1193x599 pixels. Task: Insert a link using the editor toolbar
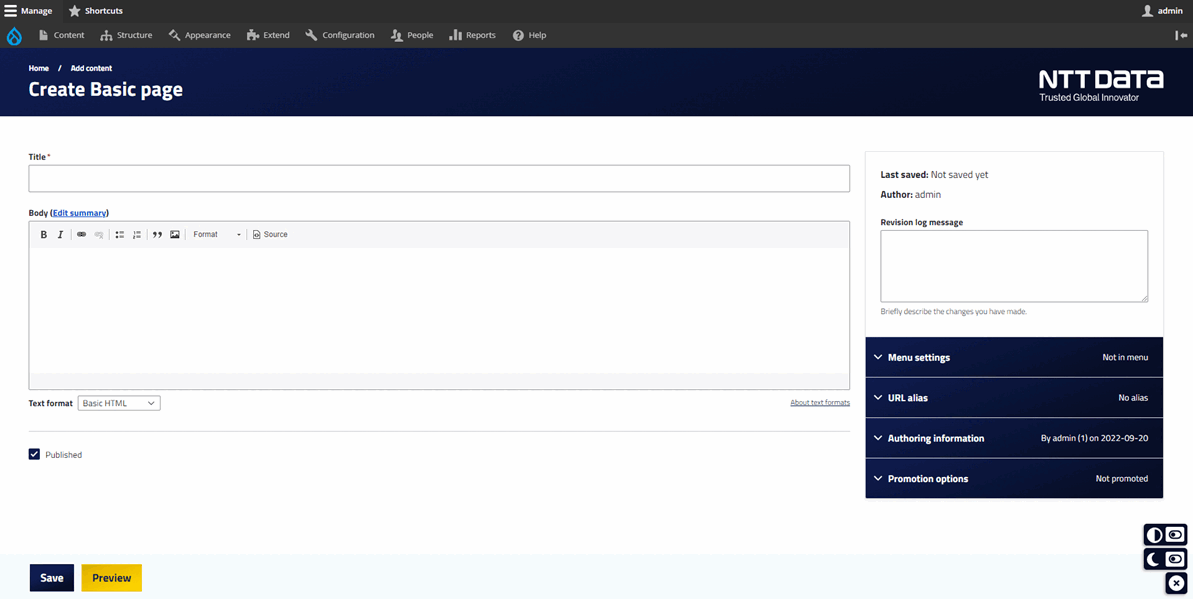(82, 235)
